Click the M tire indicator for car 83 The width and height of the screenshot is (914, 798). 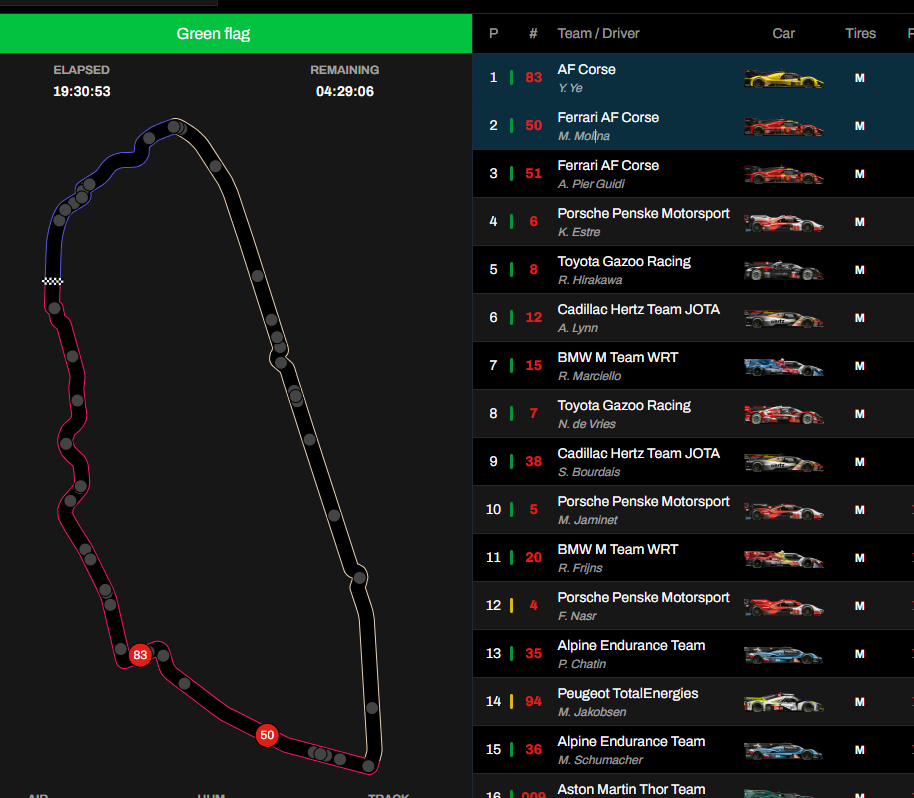(859, 78)
